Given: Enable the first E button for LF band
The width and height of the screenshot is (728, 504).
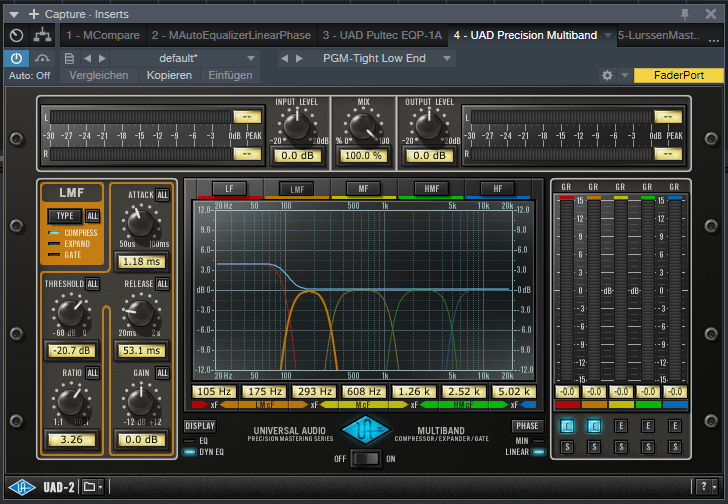Looking at the screenshot, I should 566,426.
